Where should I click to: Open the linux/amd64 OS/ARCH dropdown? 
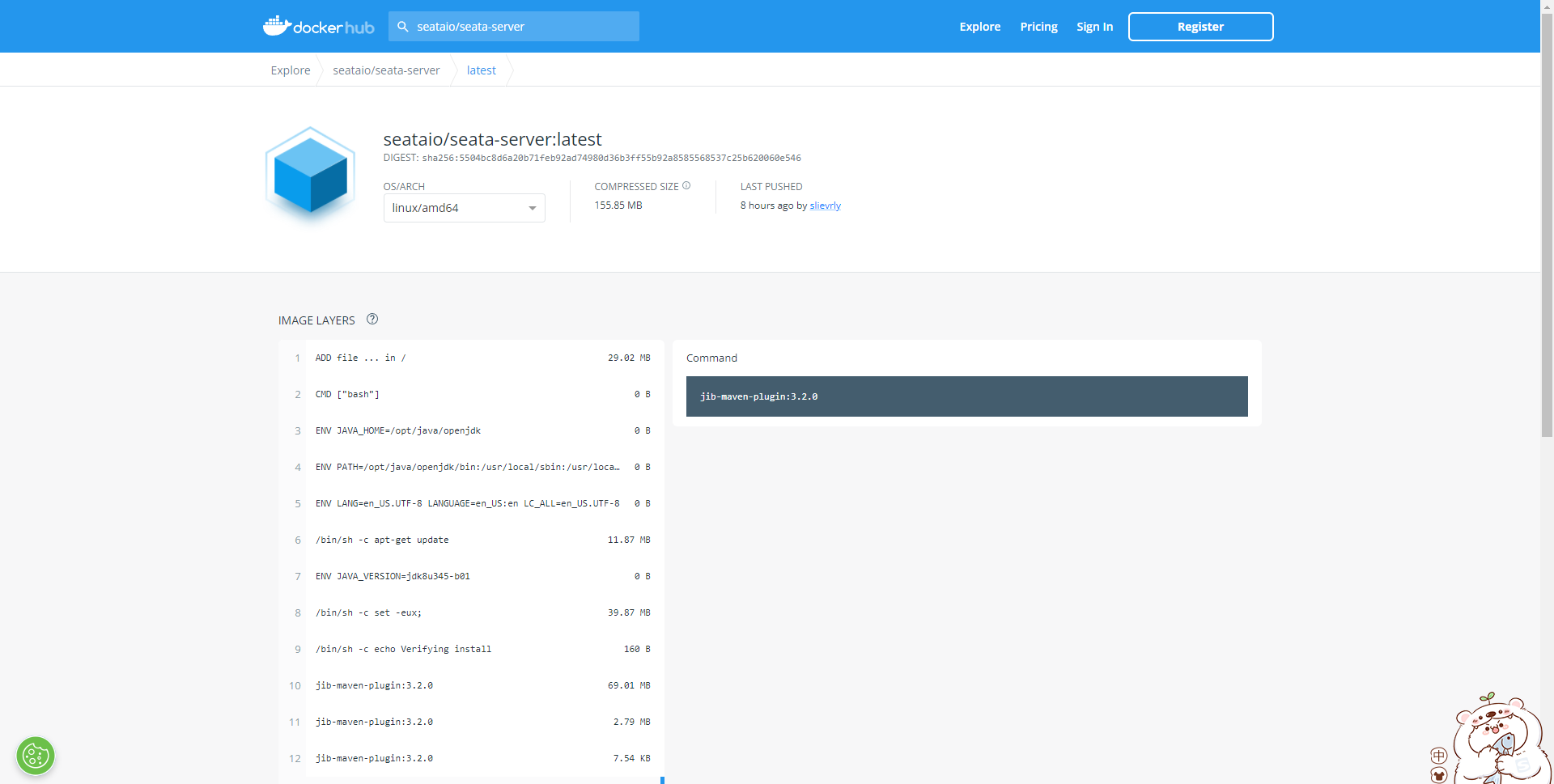pos(464,208)
